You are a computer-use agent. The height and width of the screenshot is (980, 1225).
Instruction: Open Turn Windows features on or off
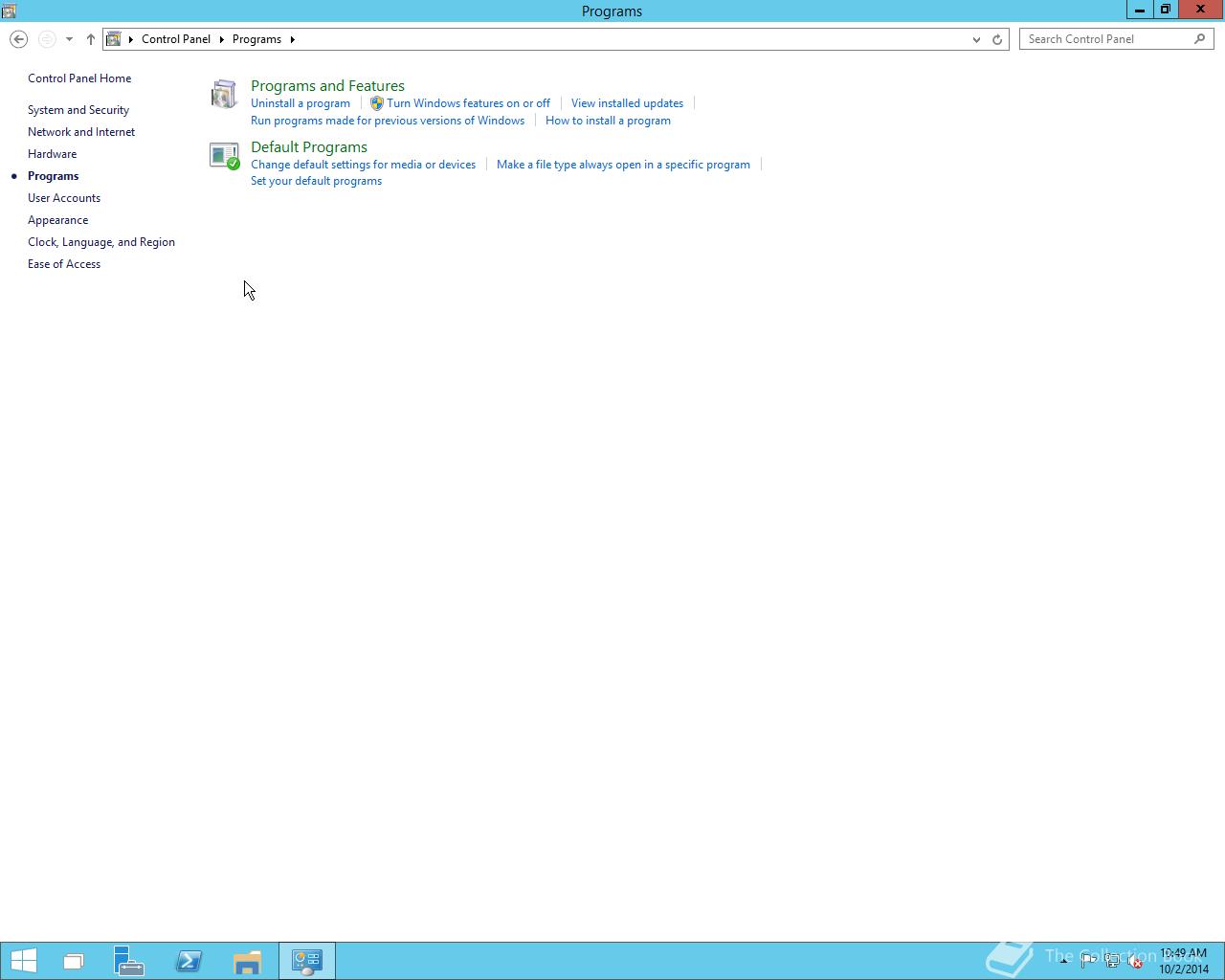(468, 103)
